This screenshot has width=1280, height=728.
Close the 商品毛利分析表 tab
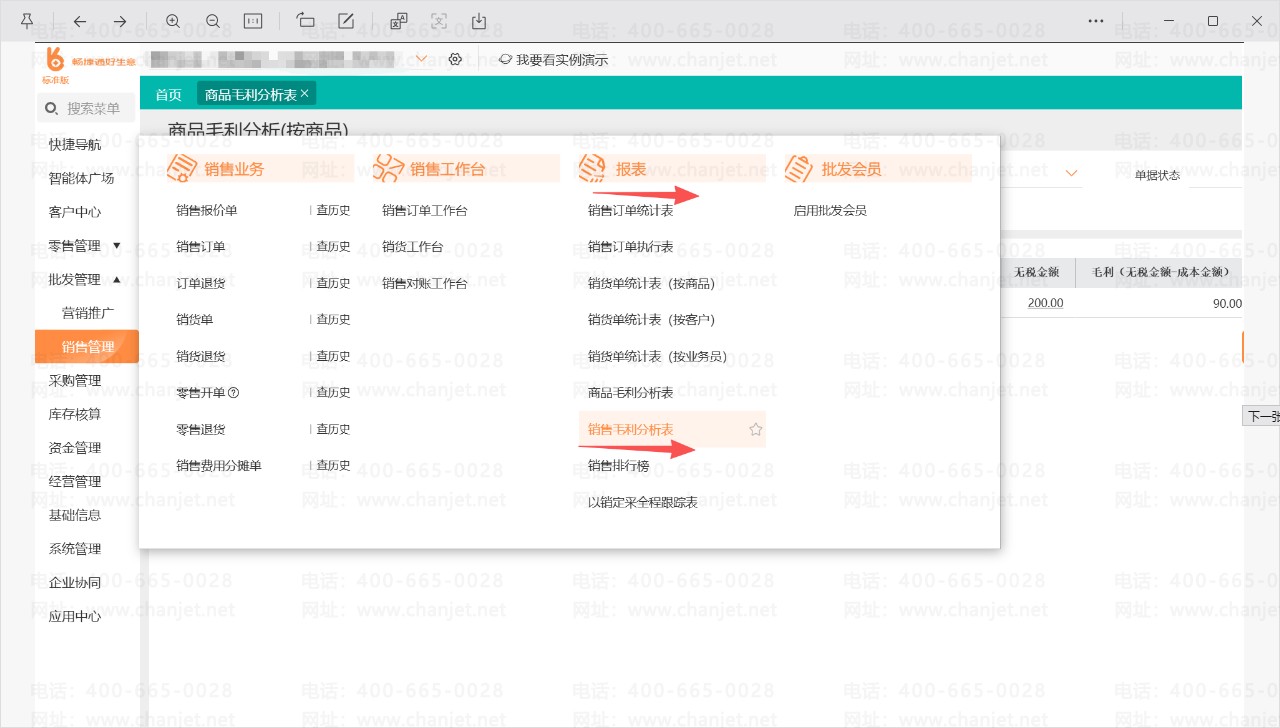pos(305,93)
